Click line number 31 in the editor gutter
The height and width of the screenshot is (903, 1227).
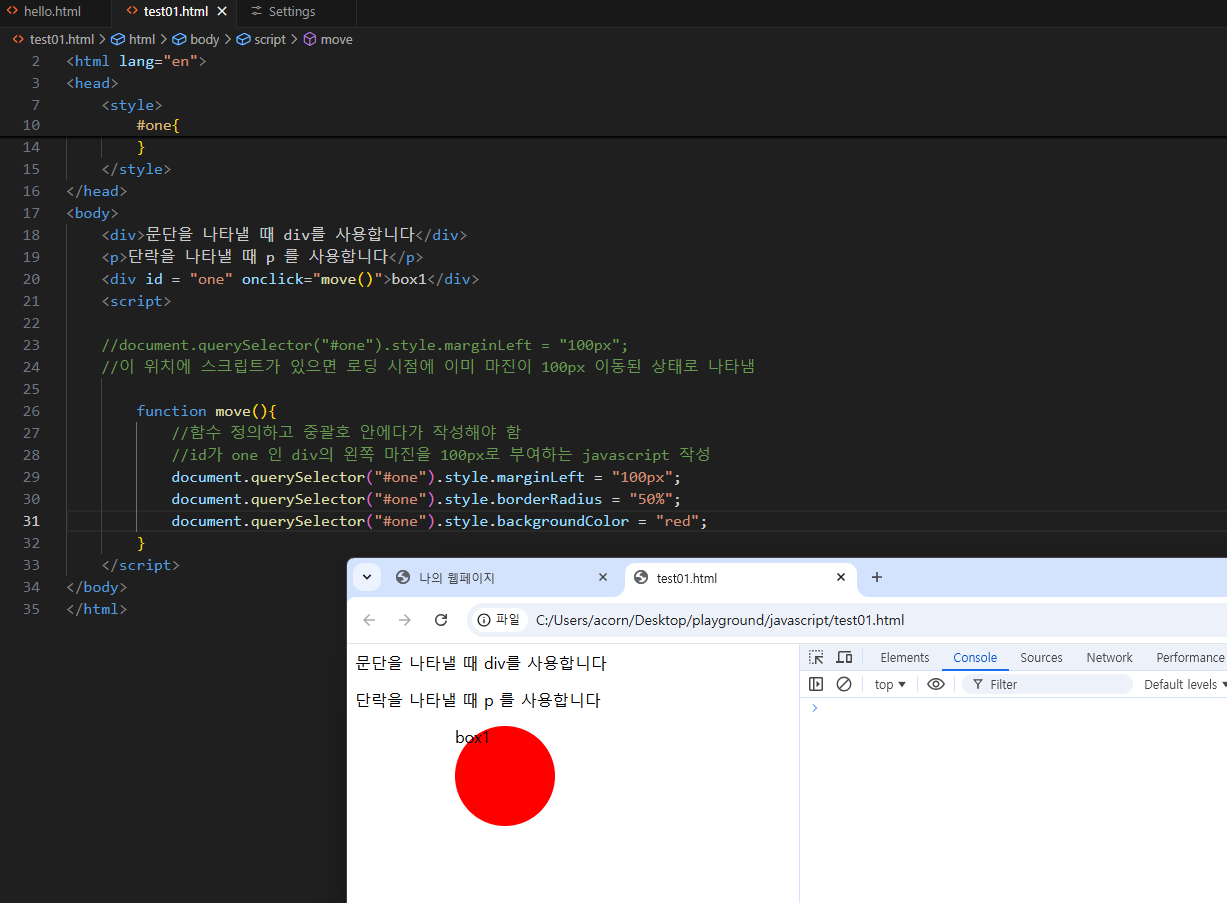[x=31, y=521]
